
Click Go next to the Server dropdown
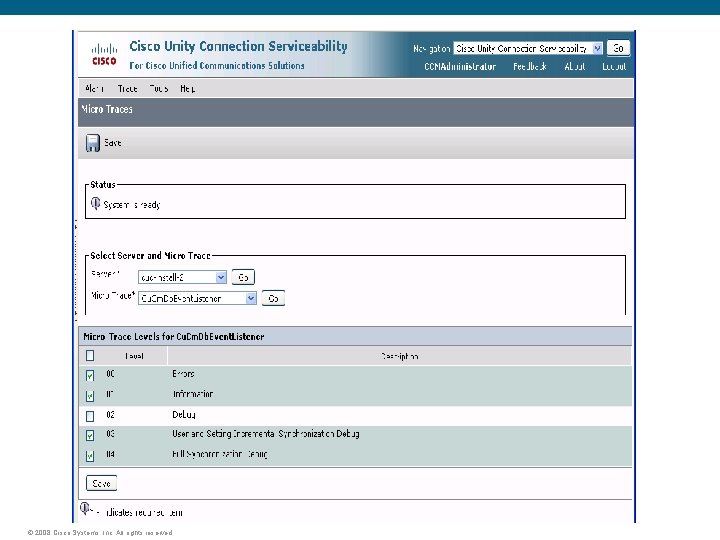tap(243, 277)
